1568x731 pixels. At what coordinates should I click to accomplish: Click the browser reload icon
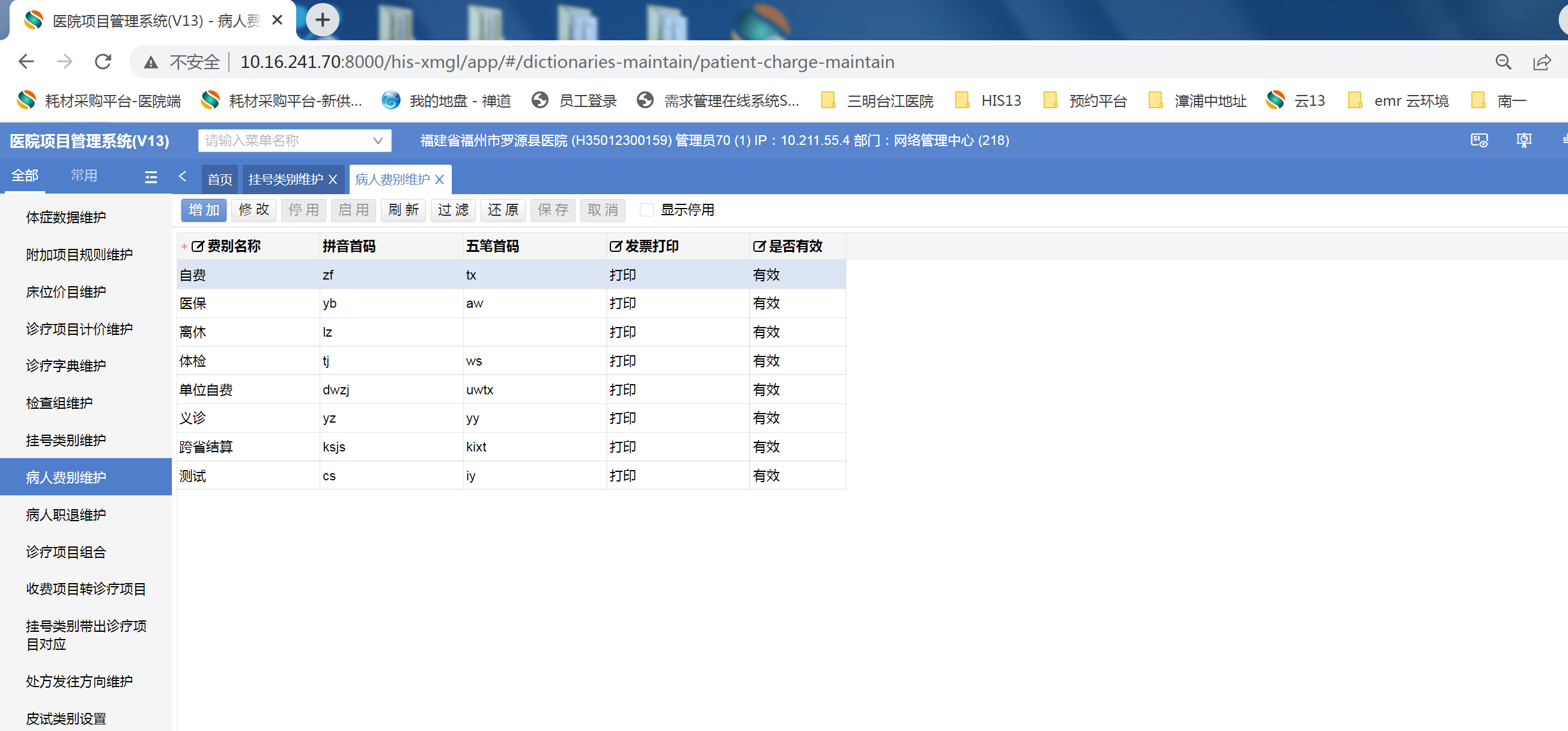coord(103,61)
